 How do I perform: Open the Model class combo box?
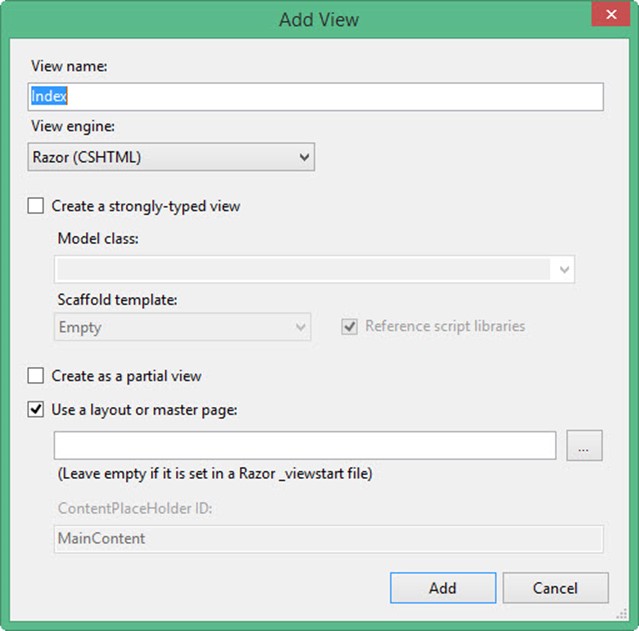[x=314, y=269]
